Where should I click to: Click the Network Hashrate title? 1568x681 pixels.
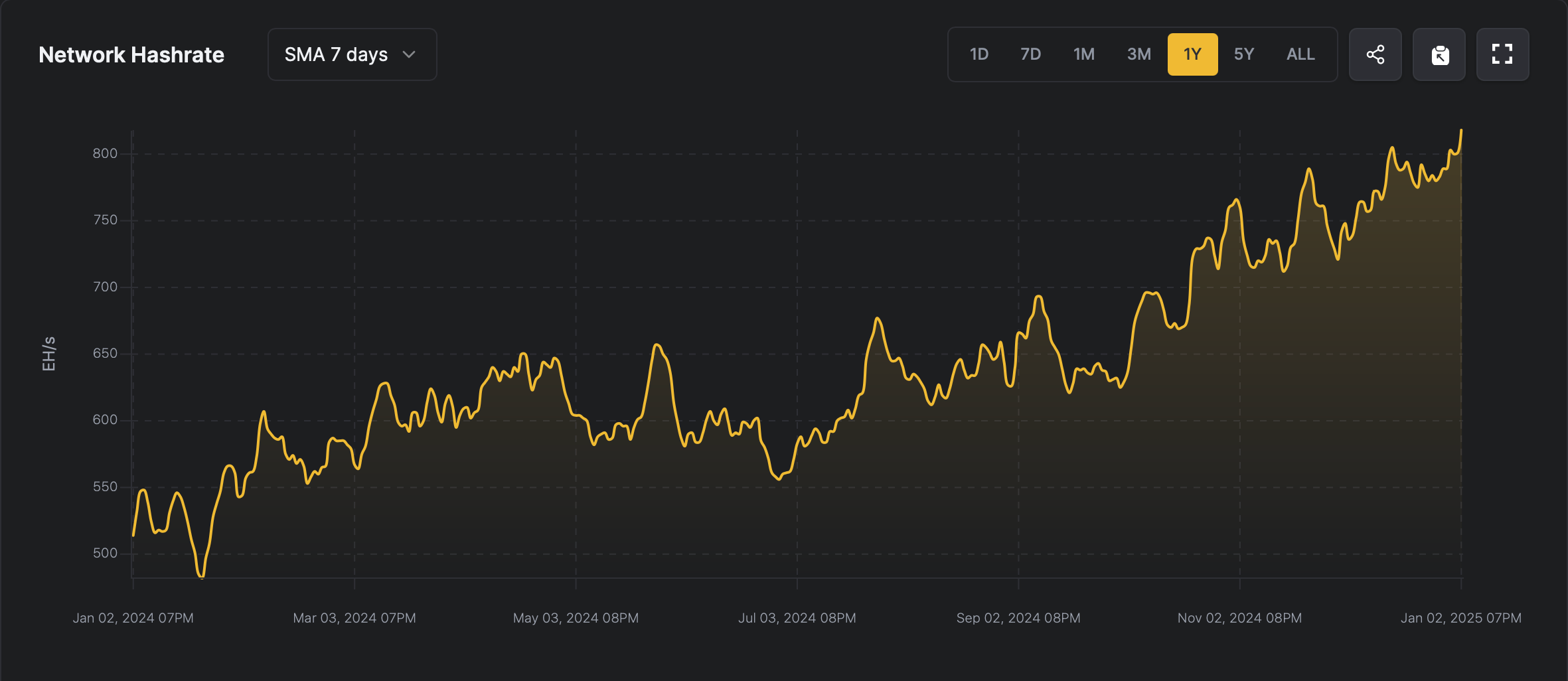(x=131, y=54)
